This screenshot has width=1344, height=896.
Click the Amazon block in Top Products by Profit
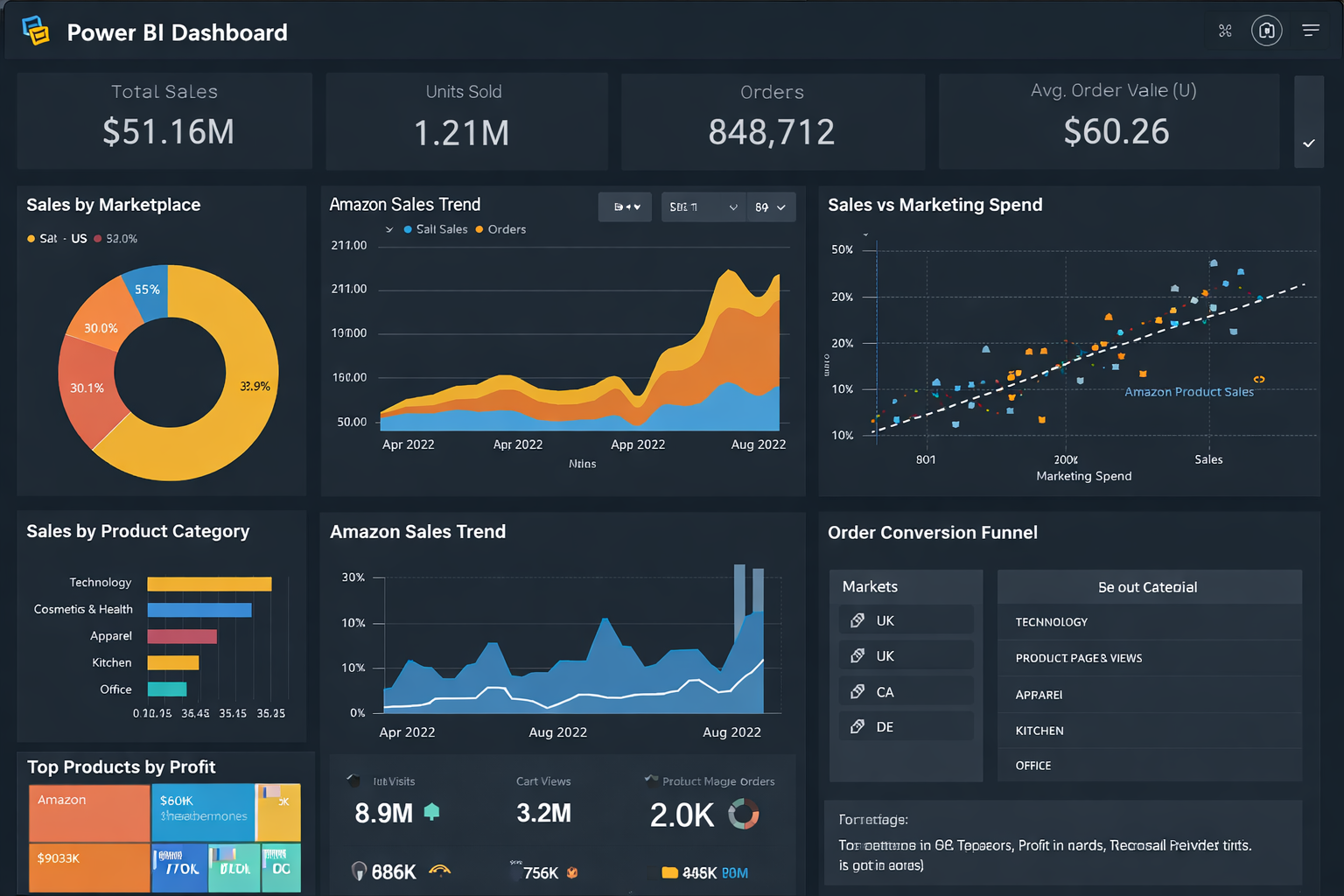(x=88, y=813)
